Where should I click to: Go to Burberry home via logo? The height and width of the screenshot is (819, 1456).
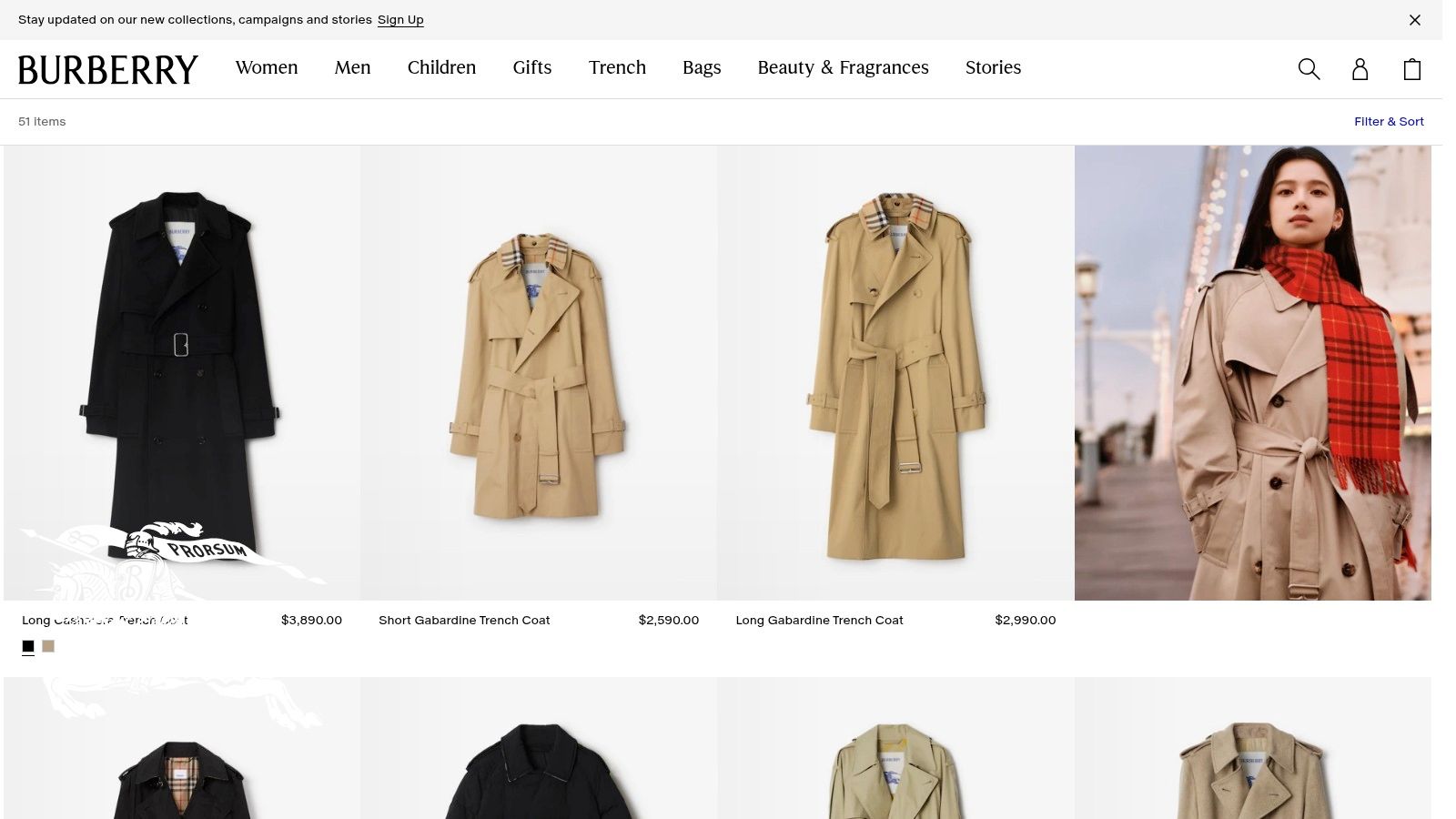click(107, 69)
